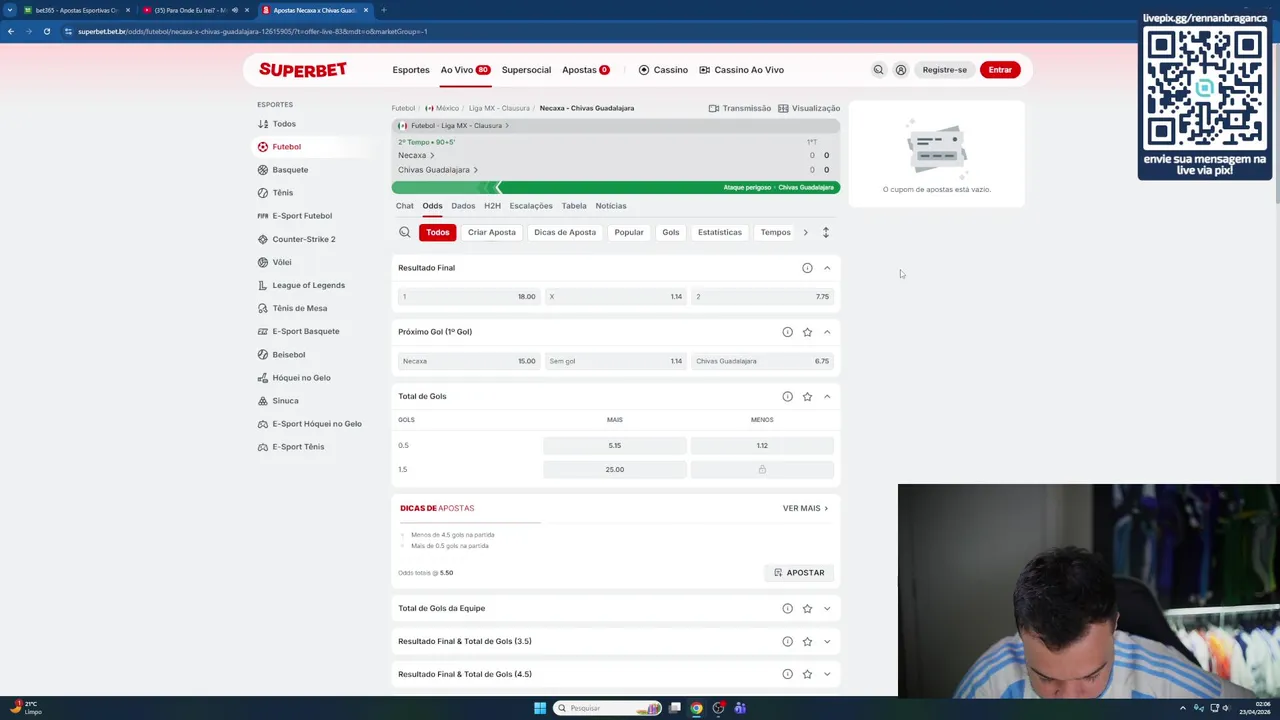Open Ao Vivo in top navigation
Viewport: 1280px width, 720px height.
point(465,70)
